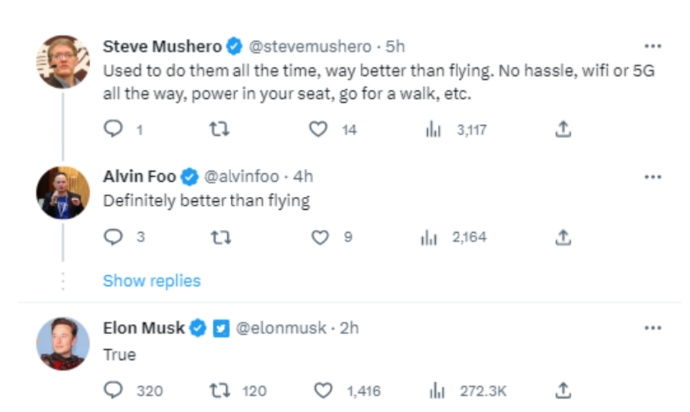
Task: Like Steve Mushero's tweet
Action: coord(319,129)
